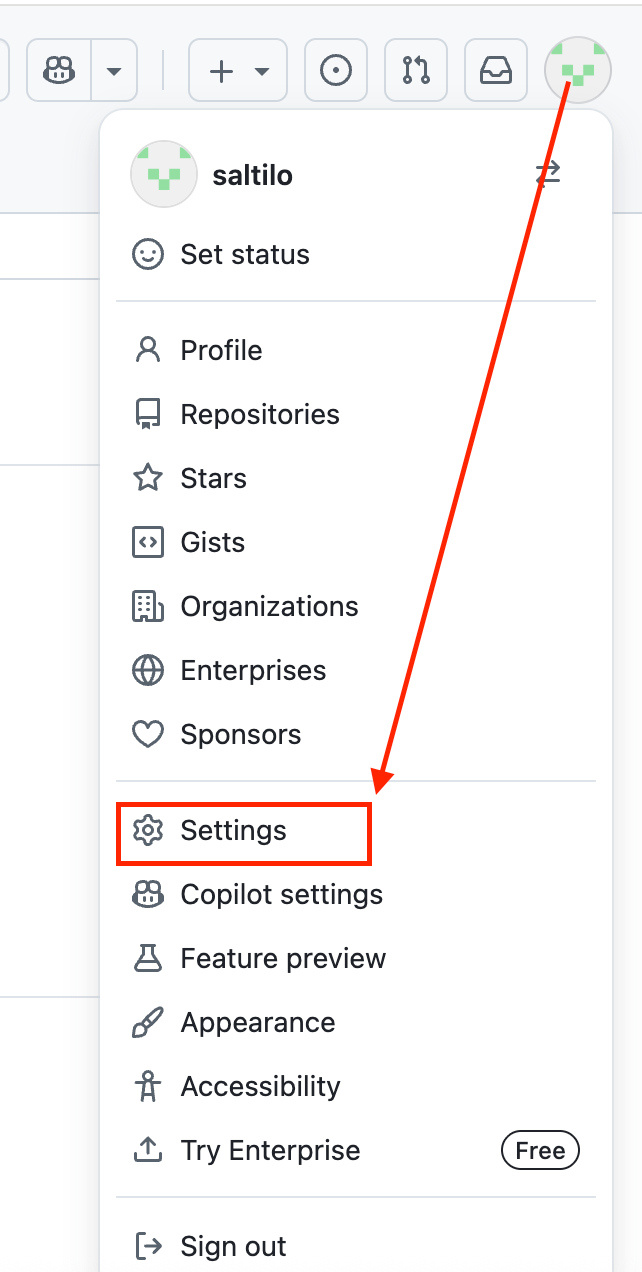Image resolution: width=642 pixels, height=1272 pixels.
Task: Expand the Copilot dropdown arrow
Action: pos(114,71)
